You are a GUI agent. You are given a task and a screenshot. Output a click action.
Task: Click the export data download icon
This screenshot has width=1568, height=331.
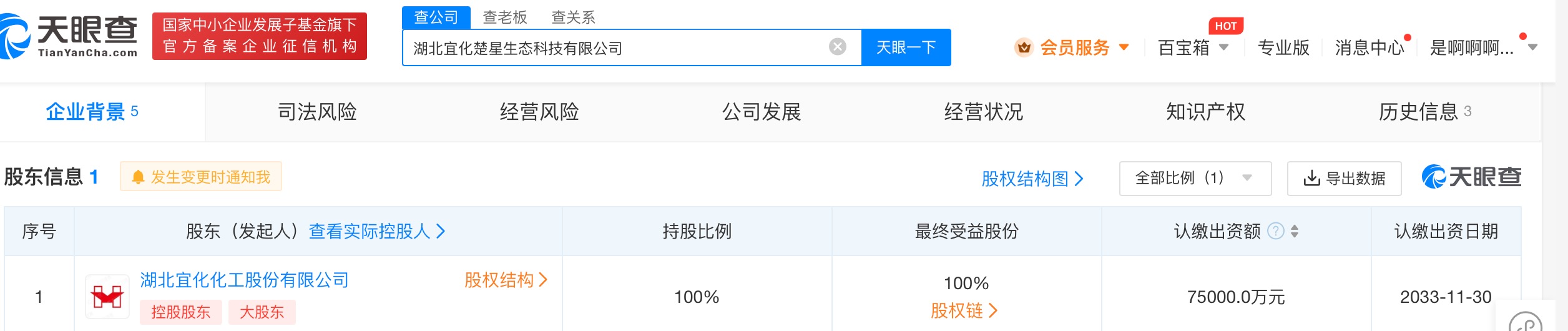1311,179
